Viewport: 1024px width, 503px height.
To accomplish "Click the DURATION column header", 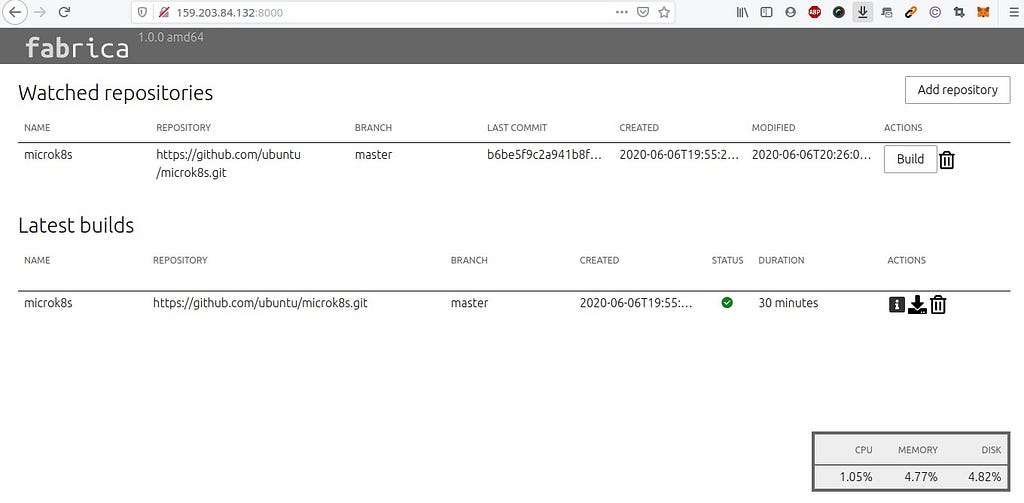I will coord(781,260).
